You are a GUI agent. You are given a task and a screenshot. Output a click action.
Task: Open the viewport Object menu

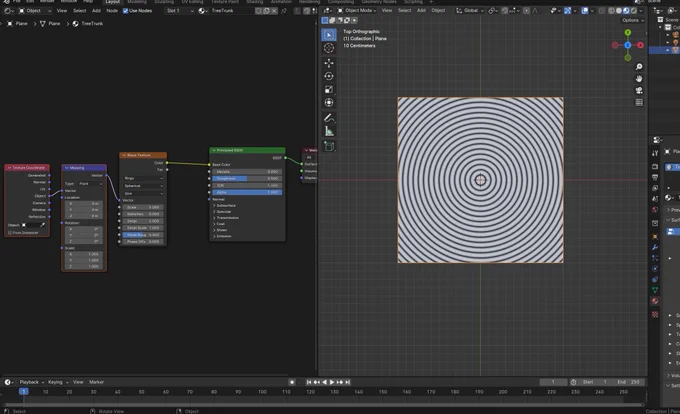(x=438, y=10)
